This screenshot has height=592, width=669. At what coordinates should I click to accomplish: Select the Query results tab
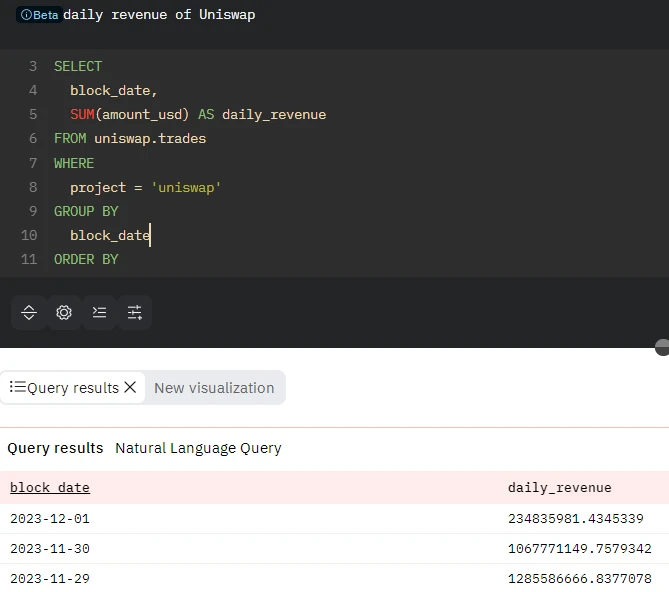pyautogui.click(x=72, y=388)
